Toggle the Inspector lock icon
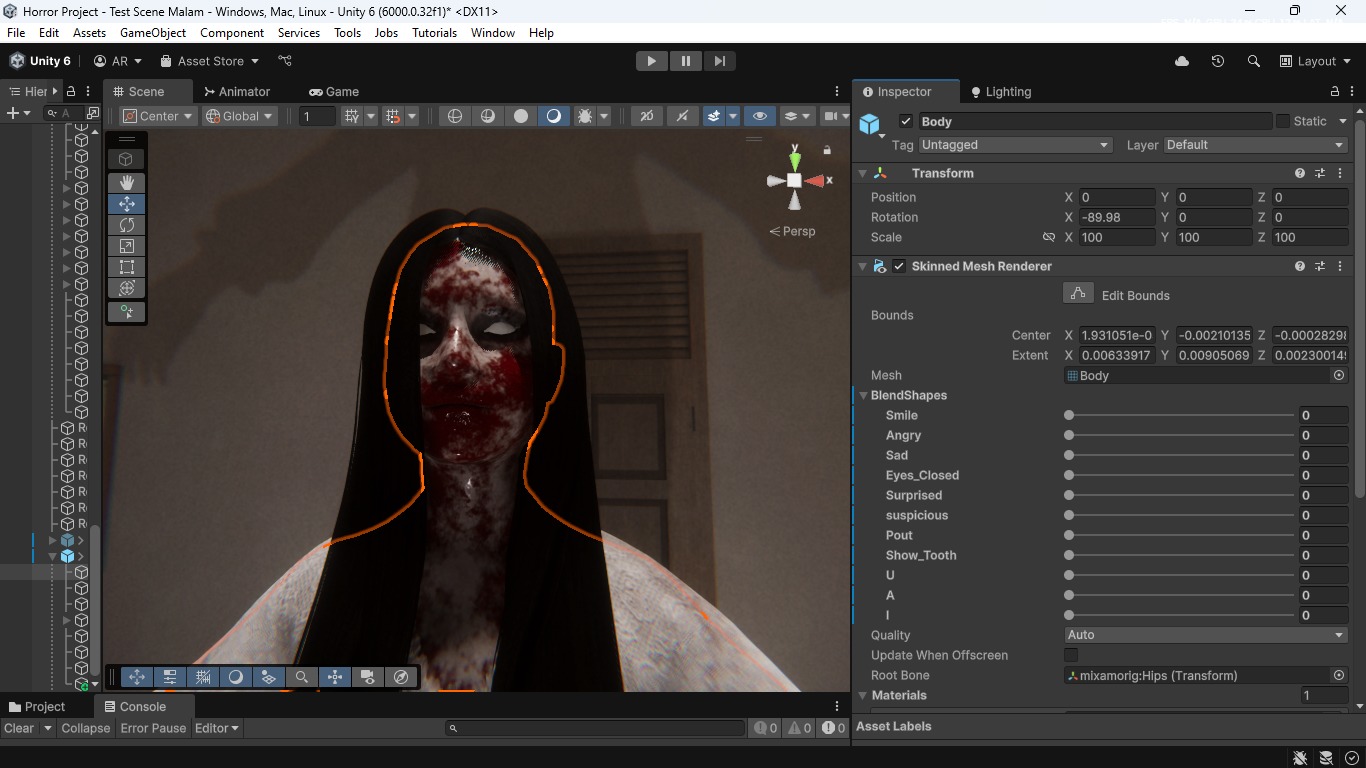The height and width of the screenshot is (768, 1366). tap(1335, 91)
